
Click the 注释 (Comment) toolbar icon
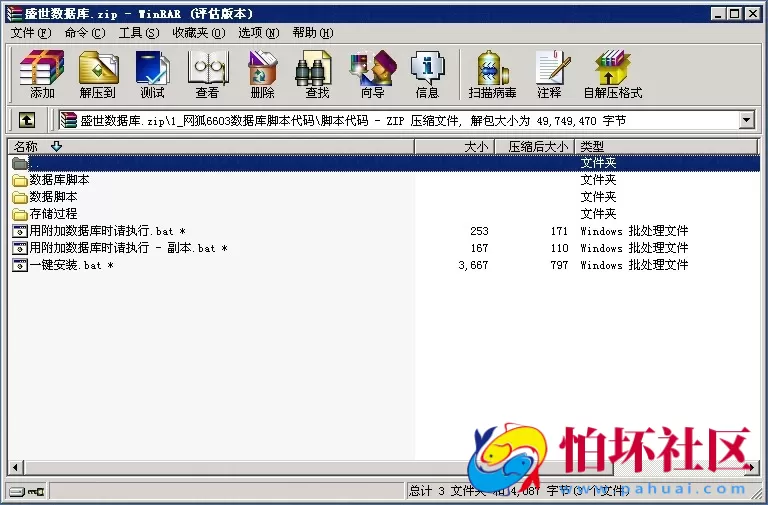[552, 73]
